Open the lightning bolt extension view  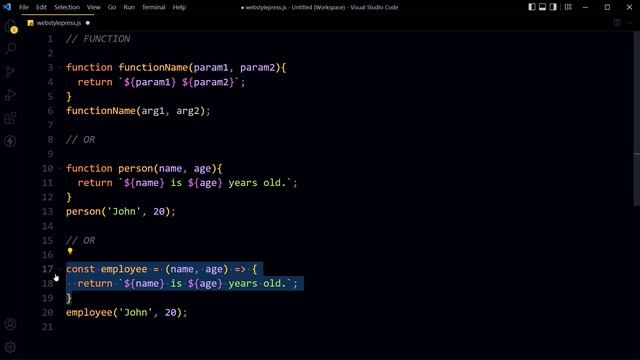pyautogui.click(x=10, y=141)
